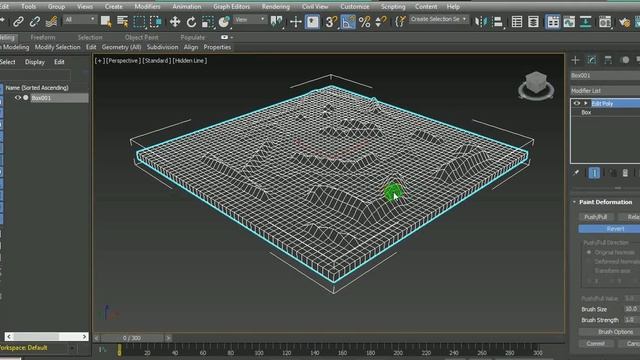Click the Revert button
Screen dimensions: 640x360
(610, 229)
